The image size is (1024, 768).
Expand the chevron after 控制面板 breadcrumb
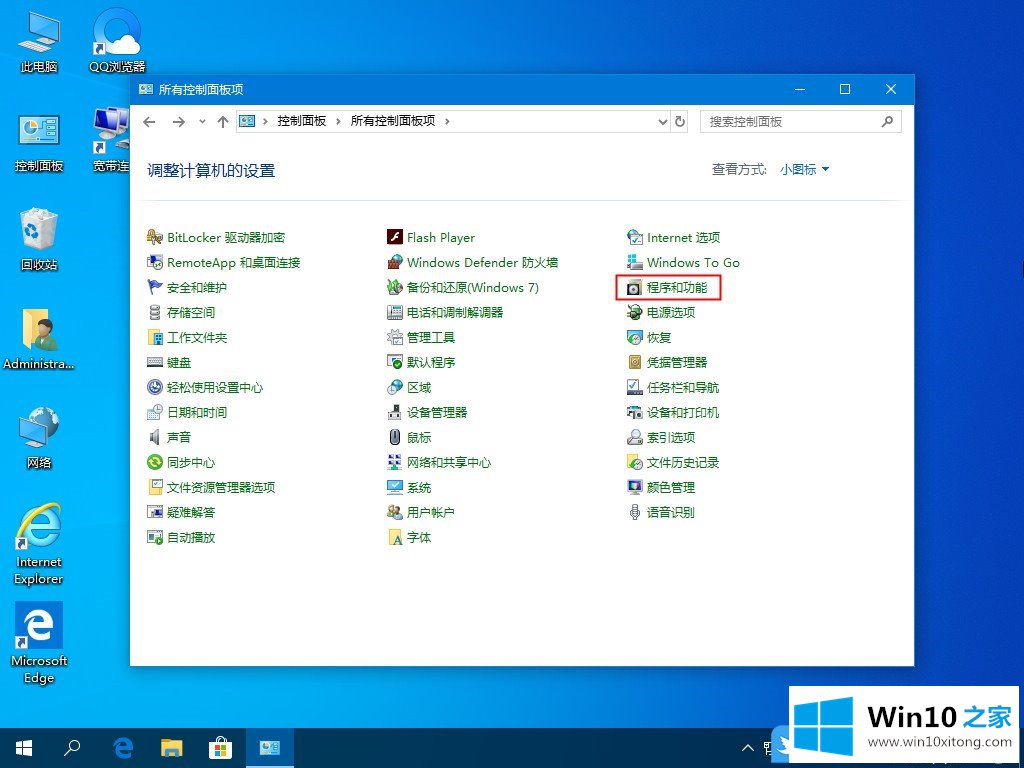pos(338,121)
